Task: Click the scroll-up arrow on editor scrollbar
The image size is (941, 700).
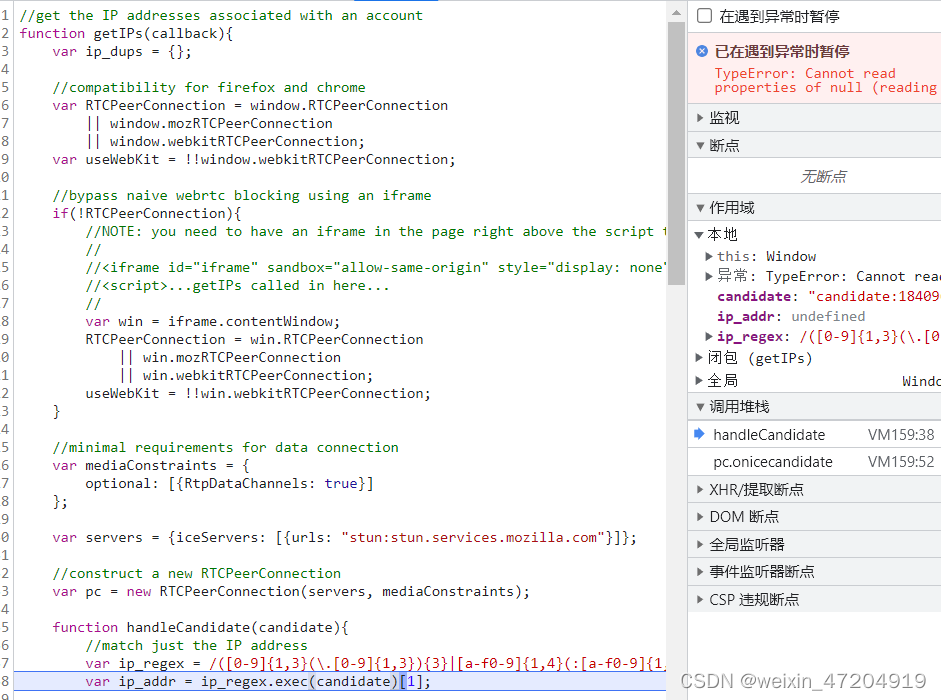Action: [674, 11]
